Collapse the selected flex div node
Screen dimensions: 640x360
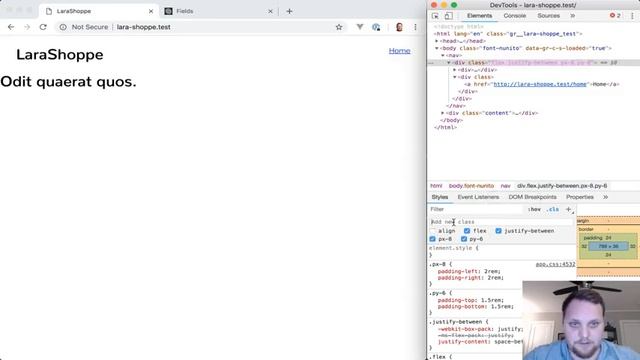coord(449,63)
